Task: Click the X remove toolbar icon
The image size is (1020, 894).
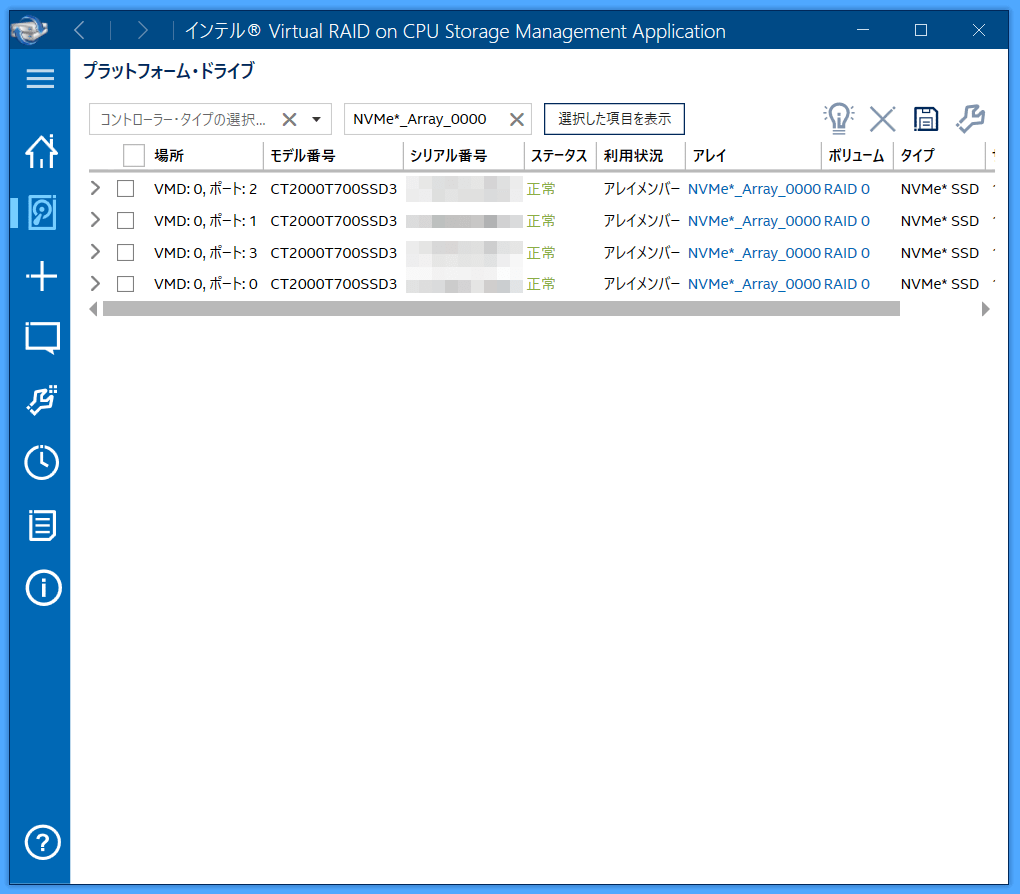Action: [883, 120]
